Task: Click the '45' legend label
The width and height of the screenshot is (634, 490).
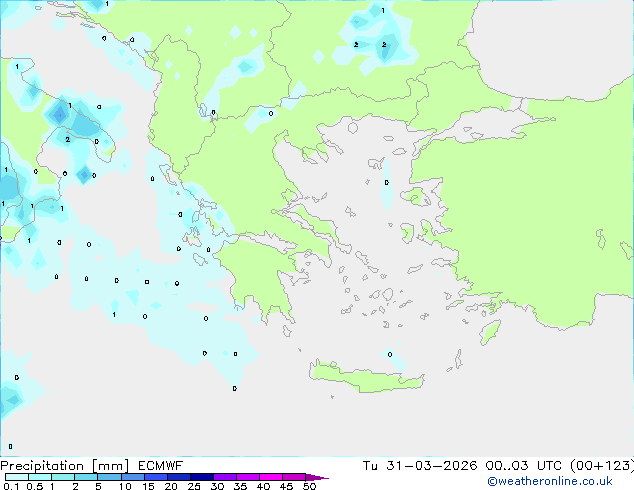Action: point(286,486)
